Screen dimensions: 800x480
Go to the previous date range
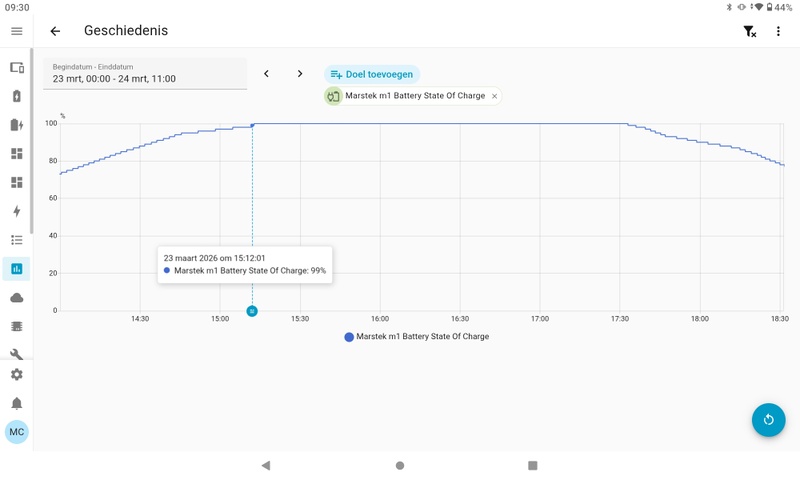click(266, 74)
